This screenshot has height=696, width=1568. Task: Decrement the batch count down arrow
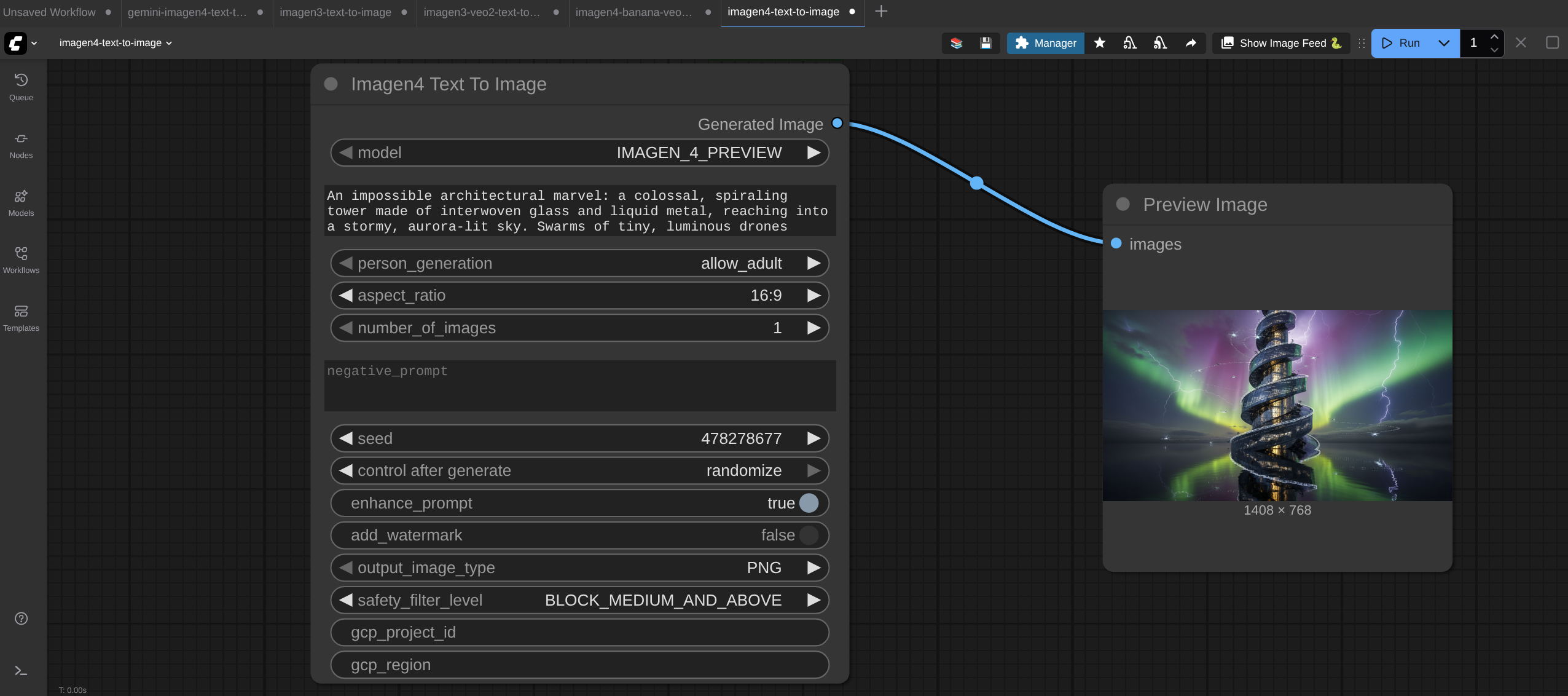pyautogui.click(x=1494, y=50)
